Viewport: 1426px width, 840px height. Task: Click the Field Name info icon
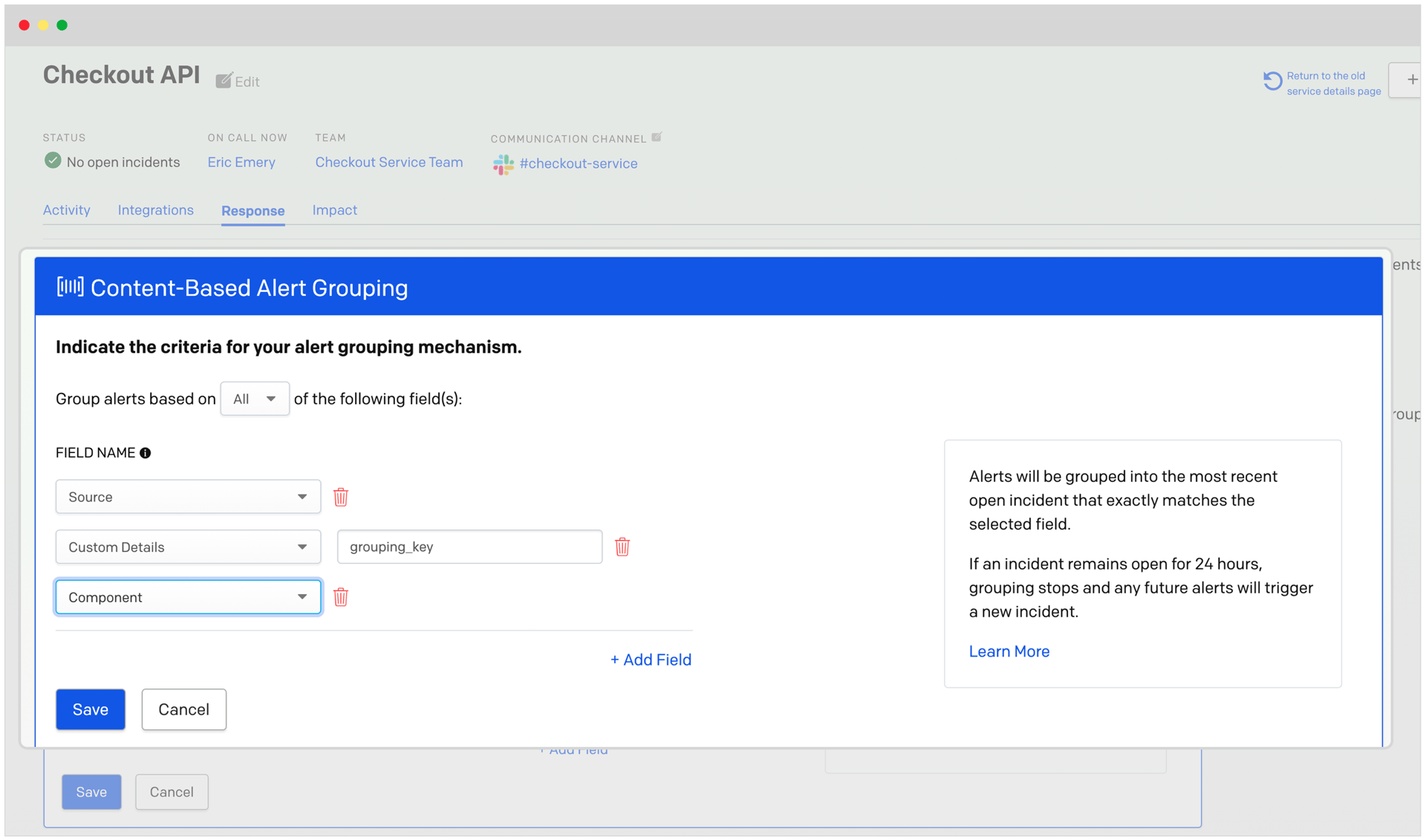146,453
